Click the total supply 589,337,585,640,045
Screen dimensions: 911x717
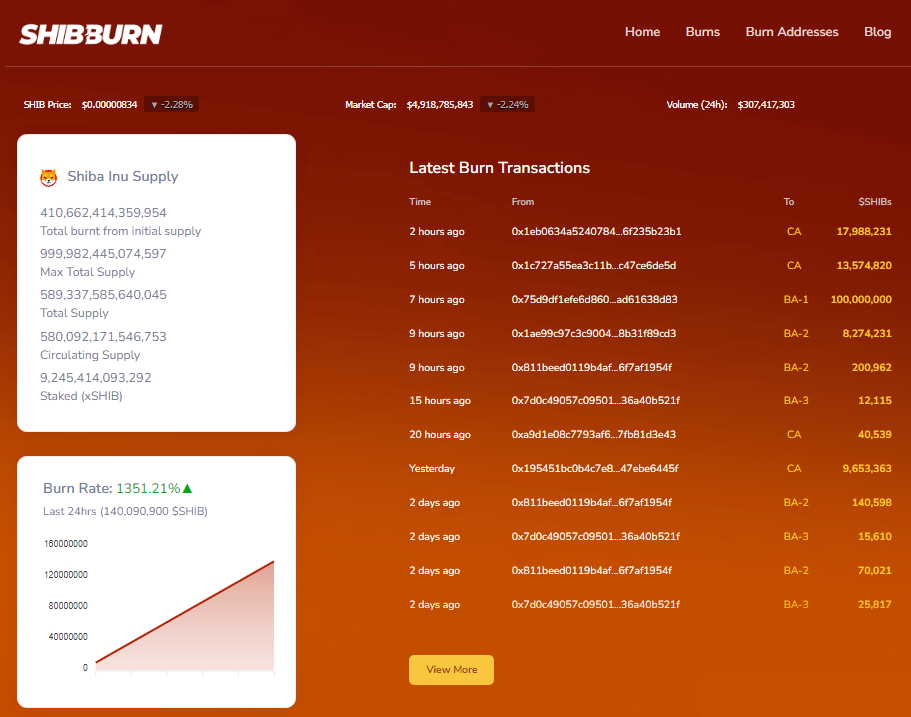103,295
